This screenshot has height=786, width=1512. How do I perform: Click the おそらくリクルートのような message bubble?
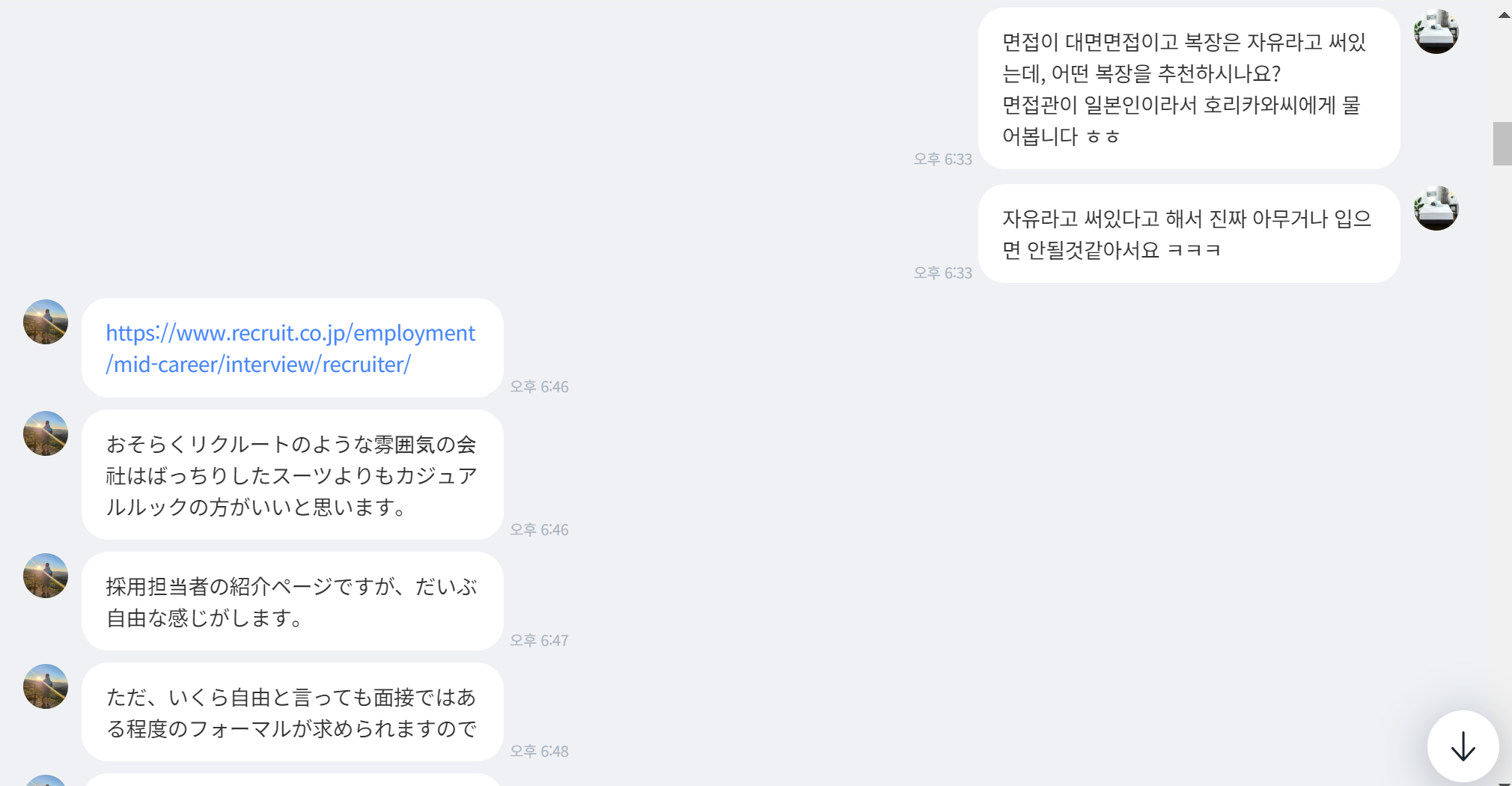(292, 475)
